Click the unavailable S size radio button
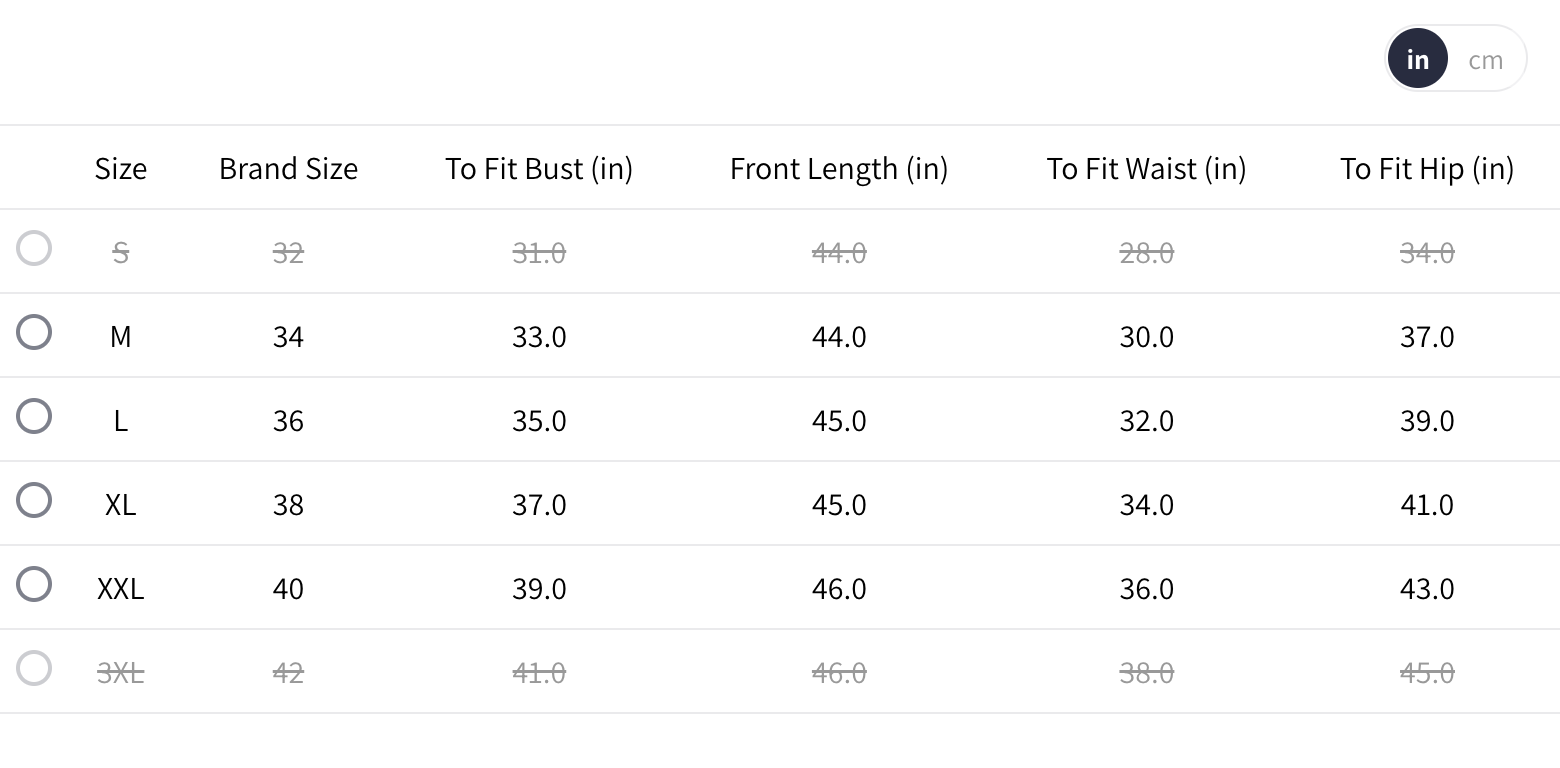Image resolution: width=1560 pixels, height=768 pixels. tap(34, 248)
